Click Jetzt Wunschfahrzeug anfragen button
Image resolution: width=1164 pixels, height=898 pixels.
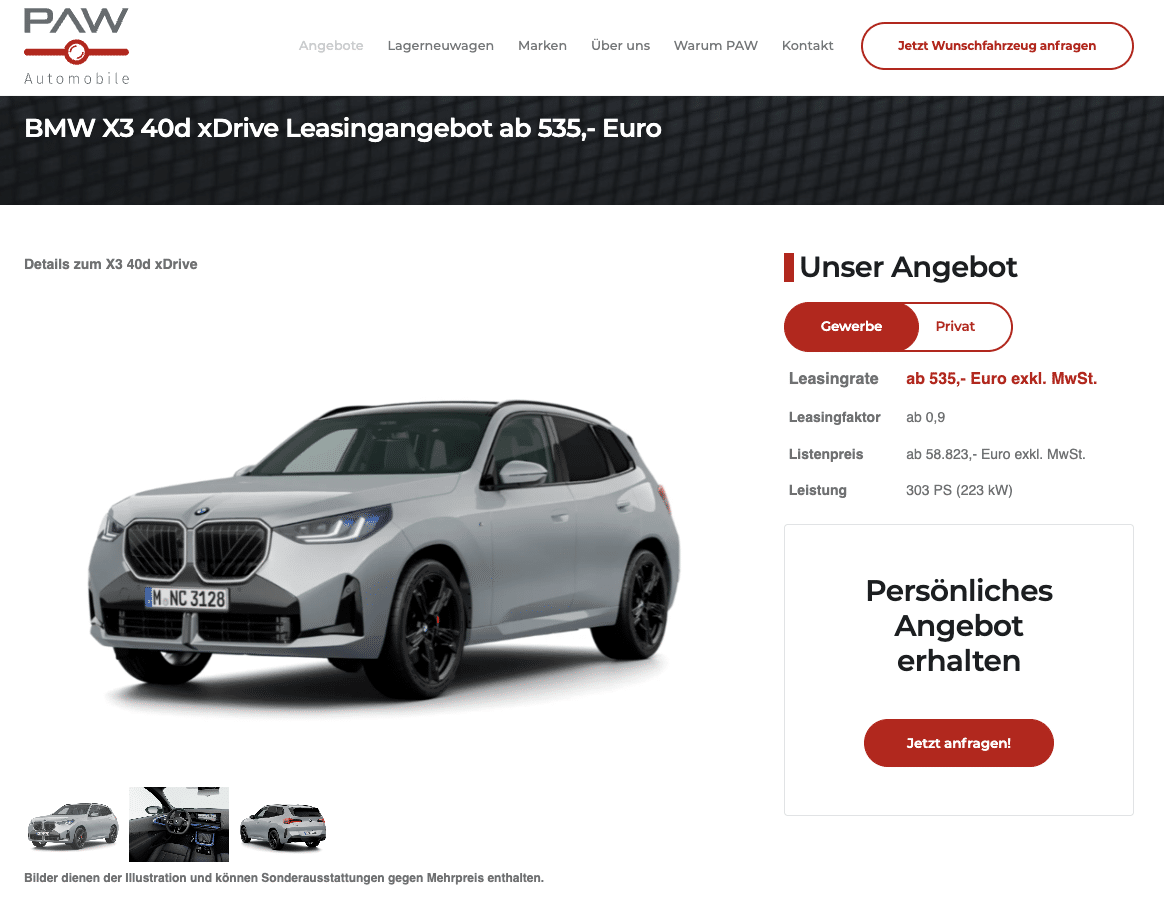click(997, 46)
